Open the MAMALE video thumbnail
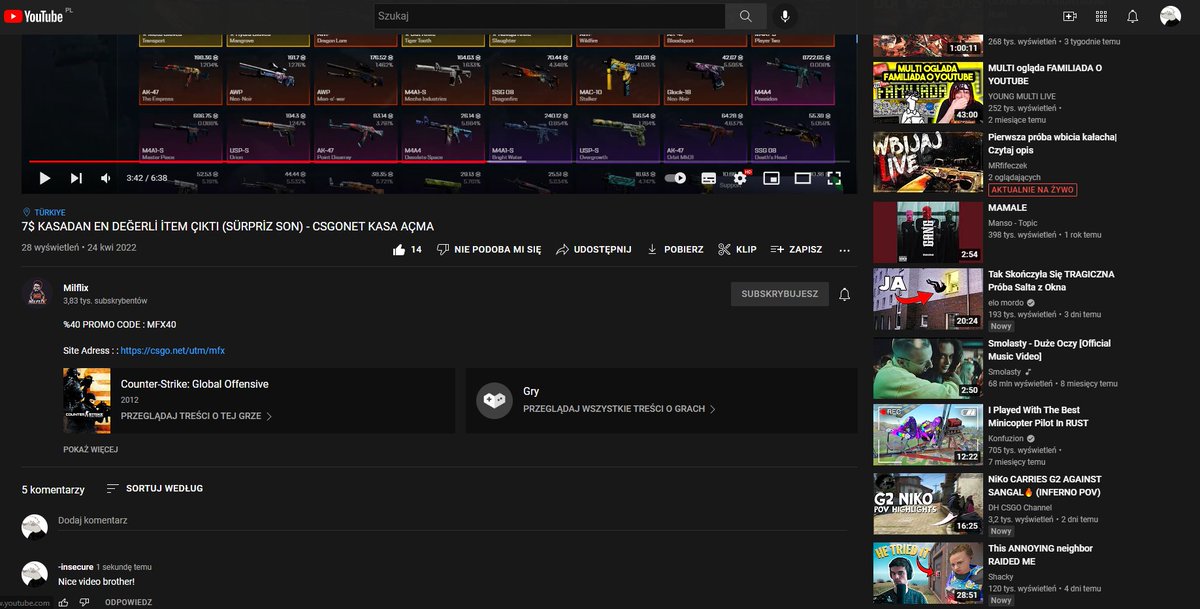Screen dimensions: 1200x609 928,232
